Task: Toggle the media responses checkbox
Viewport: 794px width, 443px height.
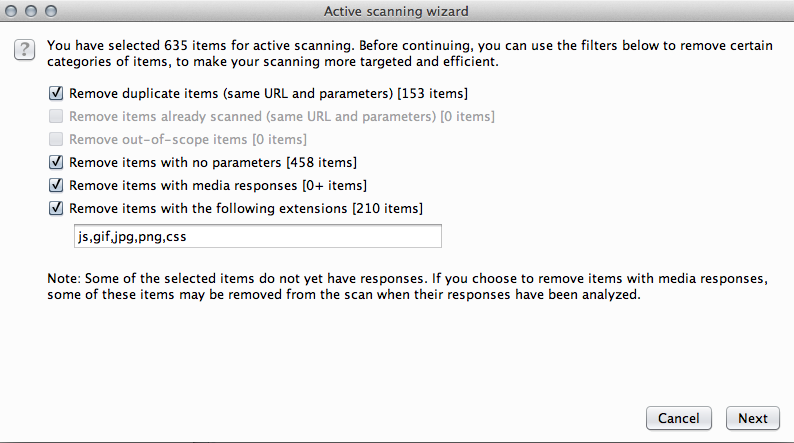Action: 56,185
